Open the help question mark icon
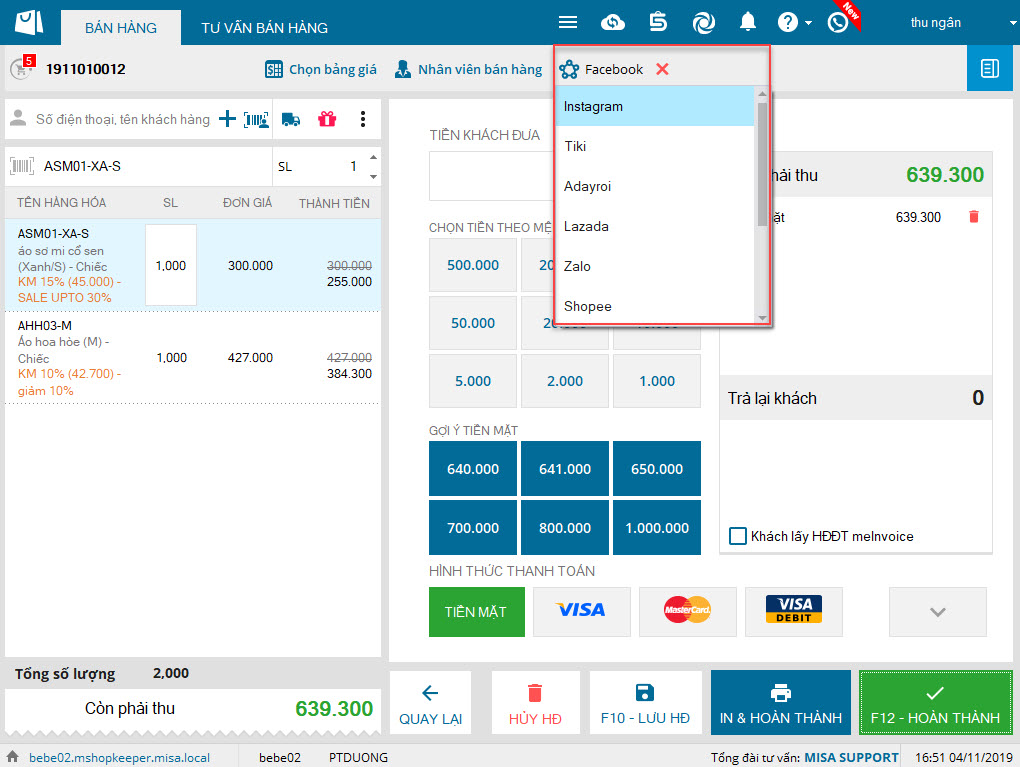The image size is (1020, 767). pyautogui.click(x=787, y=23)
